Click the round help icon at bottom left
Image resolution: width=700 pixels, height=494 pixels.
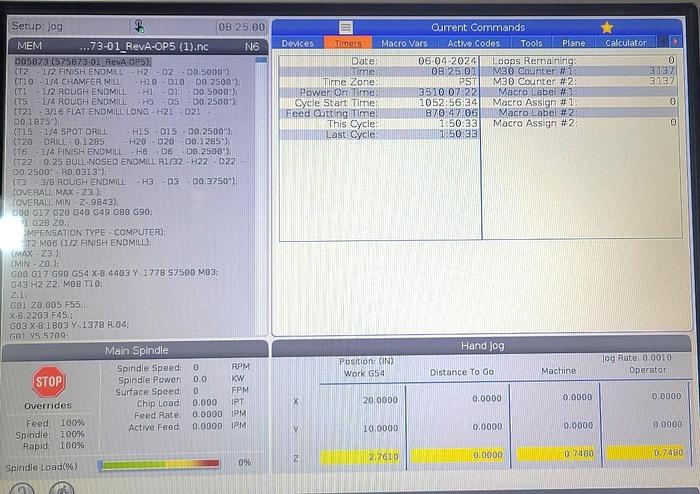pyautogui.click(x=22, y=488)
